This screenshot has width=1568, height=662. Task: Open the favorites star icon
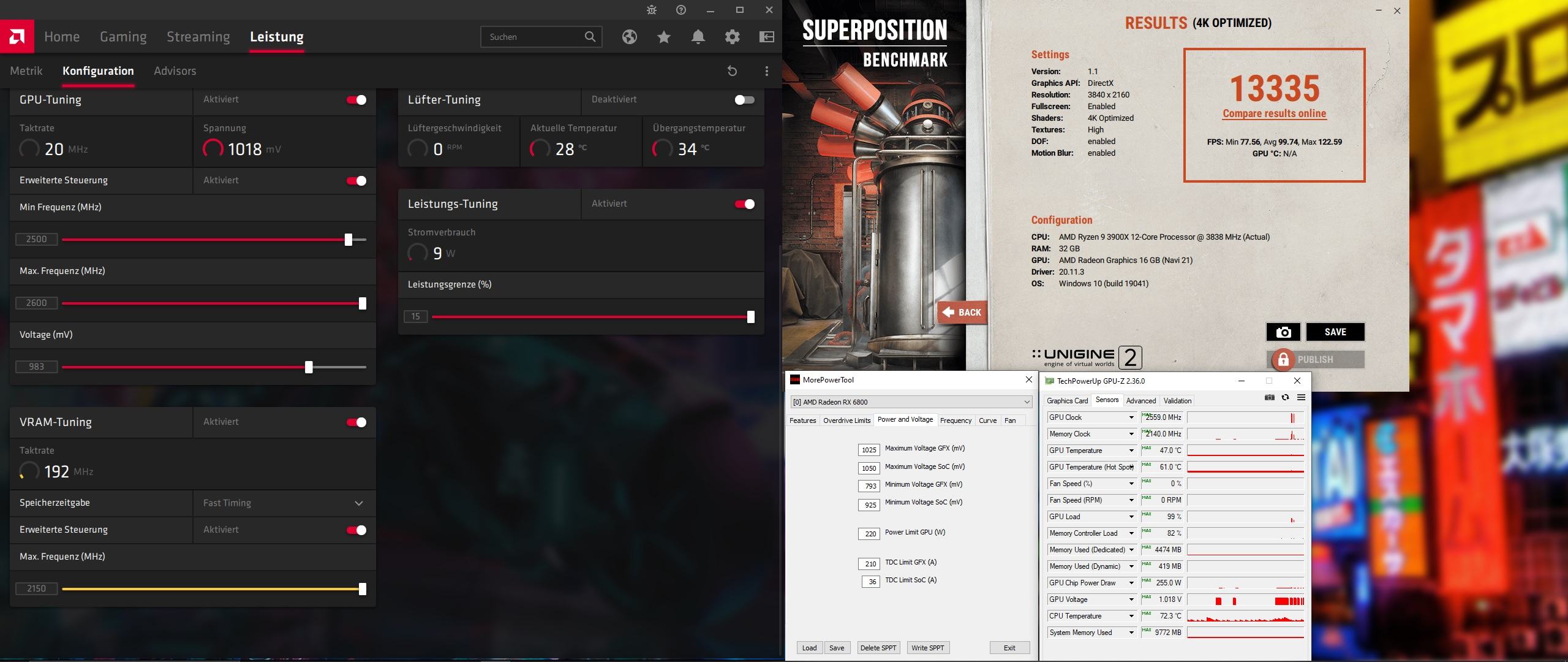tap(664, 37)
